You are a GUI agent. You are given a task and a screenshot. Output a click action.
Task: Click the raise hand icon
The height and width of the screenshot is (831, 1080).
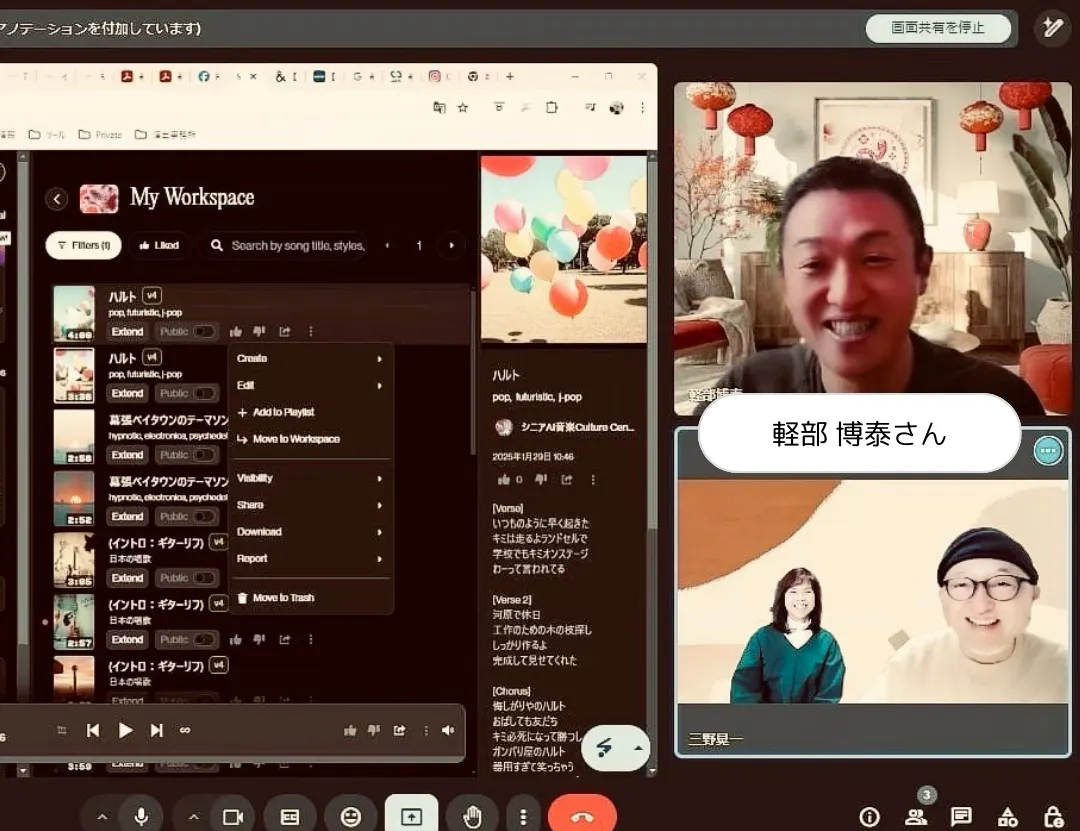(x=472, y=816)
